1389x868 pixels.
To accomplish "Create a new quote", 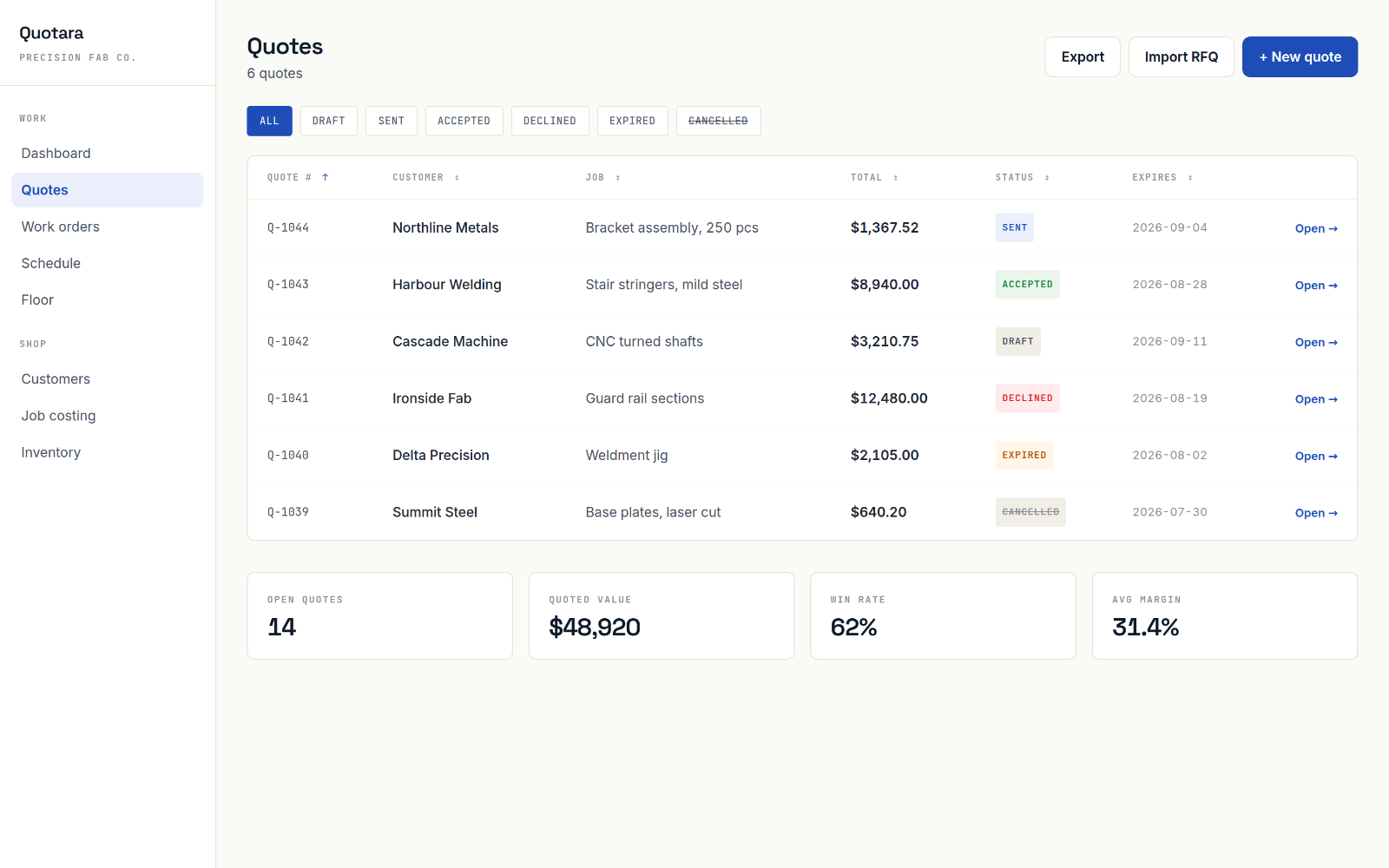I will (x=1300, y=56).
